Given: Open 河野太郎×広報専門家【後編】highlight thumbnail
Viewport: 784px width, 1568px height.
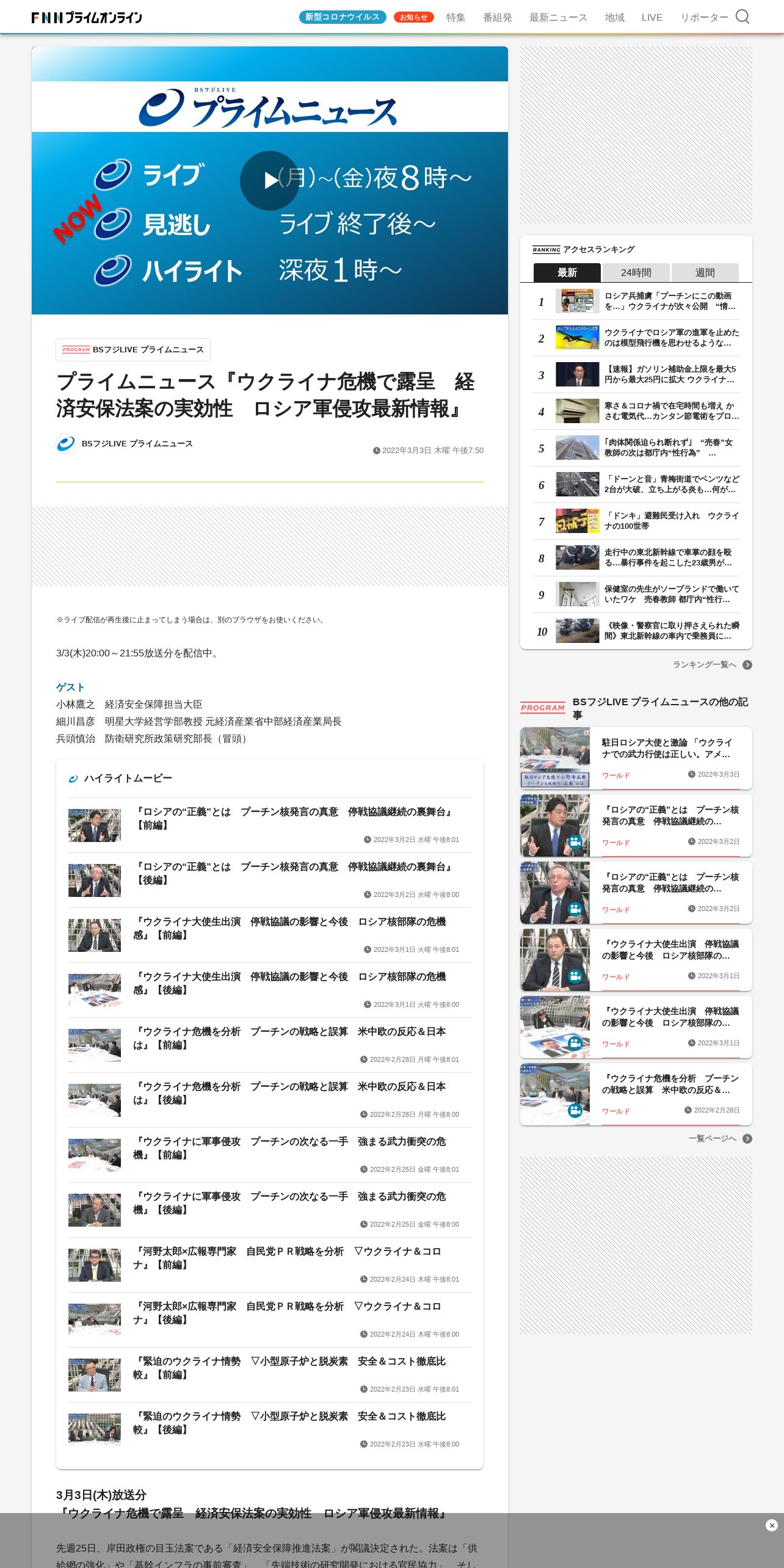Looking at the screenshot, I should (x=95, y=1320).
